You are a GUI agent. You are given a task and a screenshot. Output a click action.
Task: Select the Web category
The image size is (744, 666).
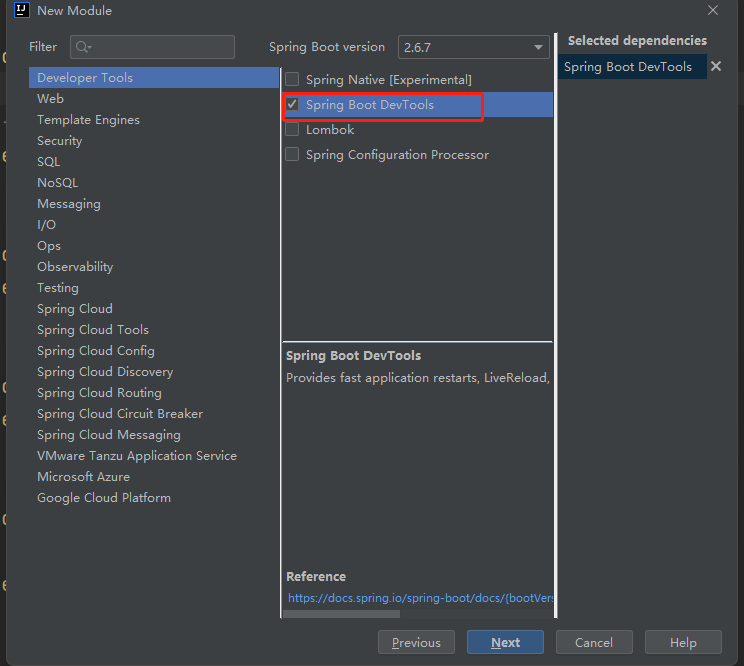[x=154, y=99]
